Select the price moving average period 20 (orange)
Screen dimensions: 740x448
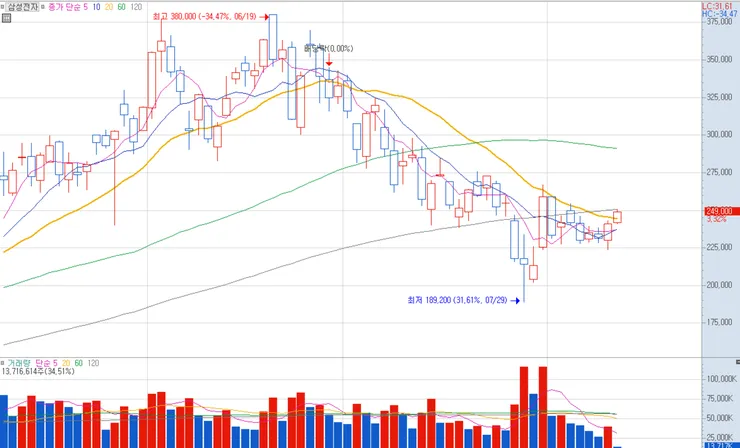(109, 8)
